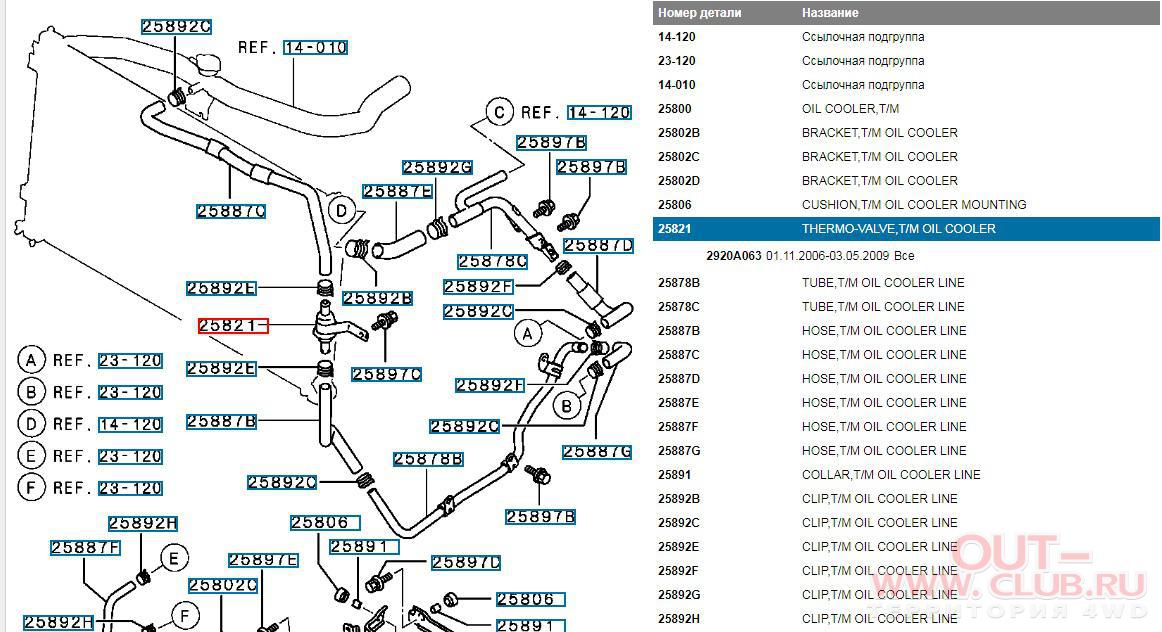Screen dimensions: 1162x632
Task: Follow the 14-120 reference for legend D
Action: (130, 425)
